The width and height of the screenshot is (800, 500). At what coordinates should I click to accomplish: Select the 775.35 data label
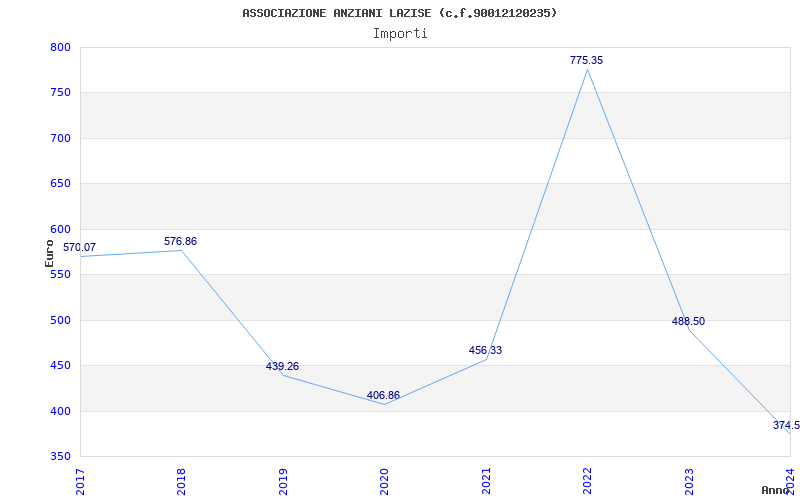[x=586, y=60]
